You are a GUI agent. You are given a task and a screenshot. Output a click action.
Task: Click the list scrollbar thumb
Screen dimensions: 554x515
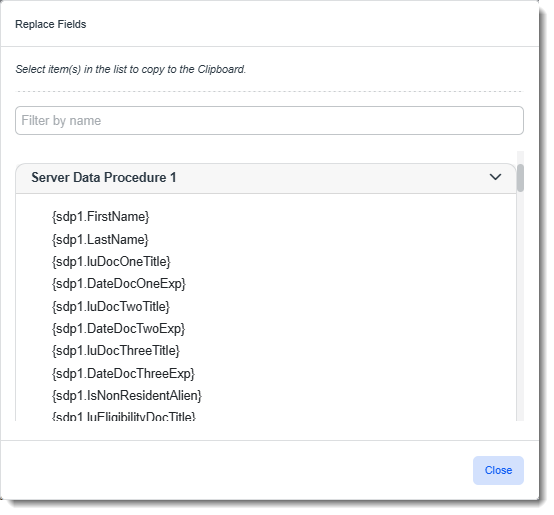tap(520, 178)
